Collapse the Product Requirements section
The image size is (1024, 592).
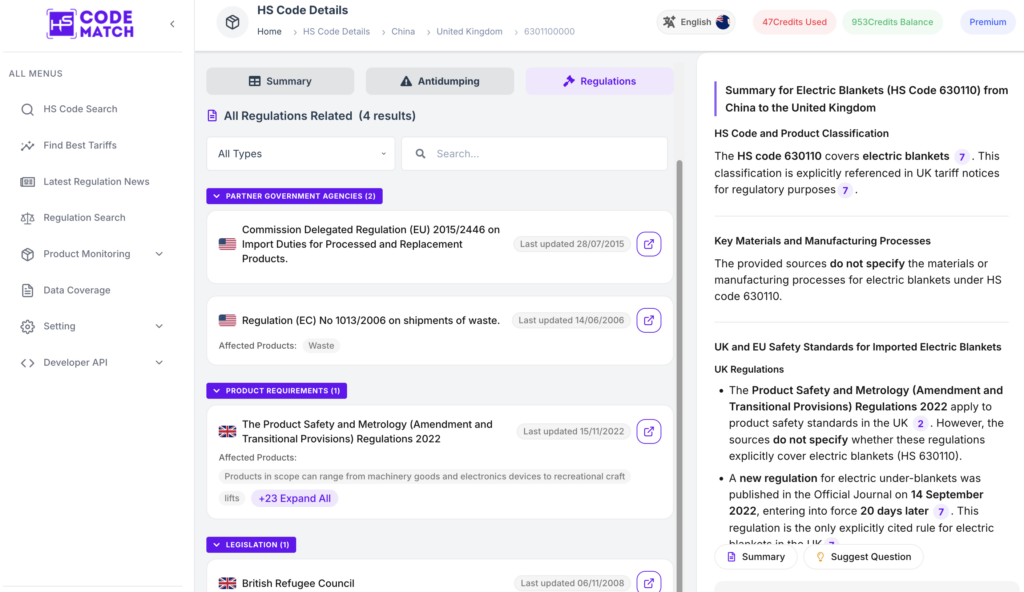[277, 391]
